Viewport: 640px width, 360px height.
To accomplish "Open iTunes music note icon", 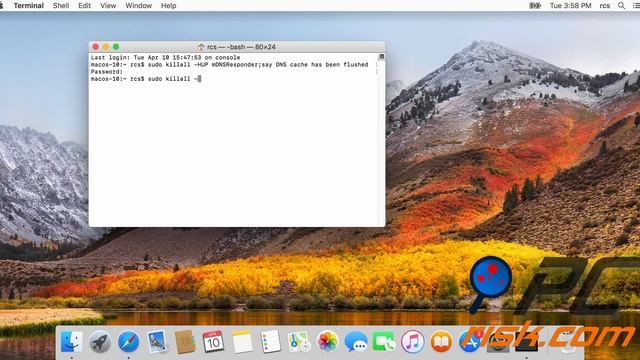I will click(412, 342).
